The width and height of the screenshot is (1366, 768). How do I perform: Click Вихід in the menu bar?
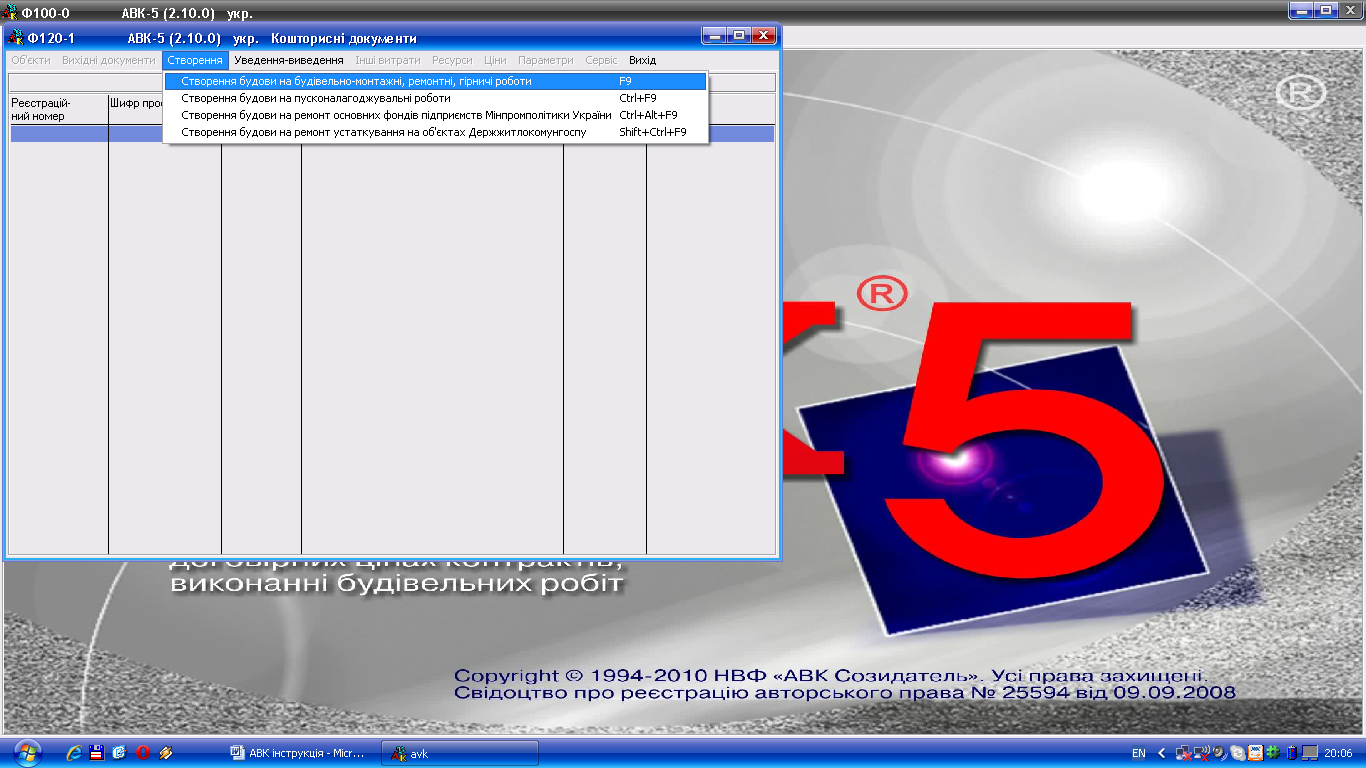pyautogui.click(x=642, y=60)
